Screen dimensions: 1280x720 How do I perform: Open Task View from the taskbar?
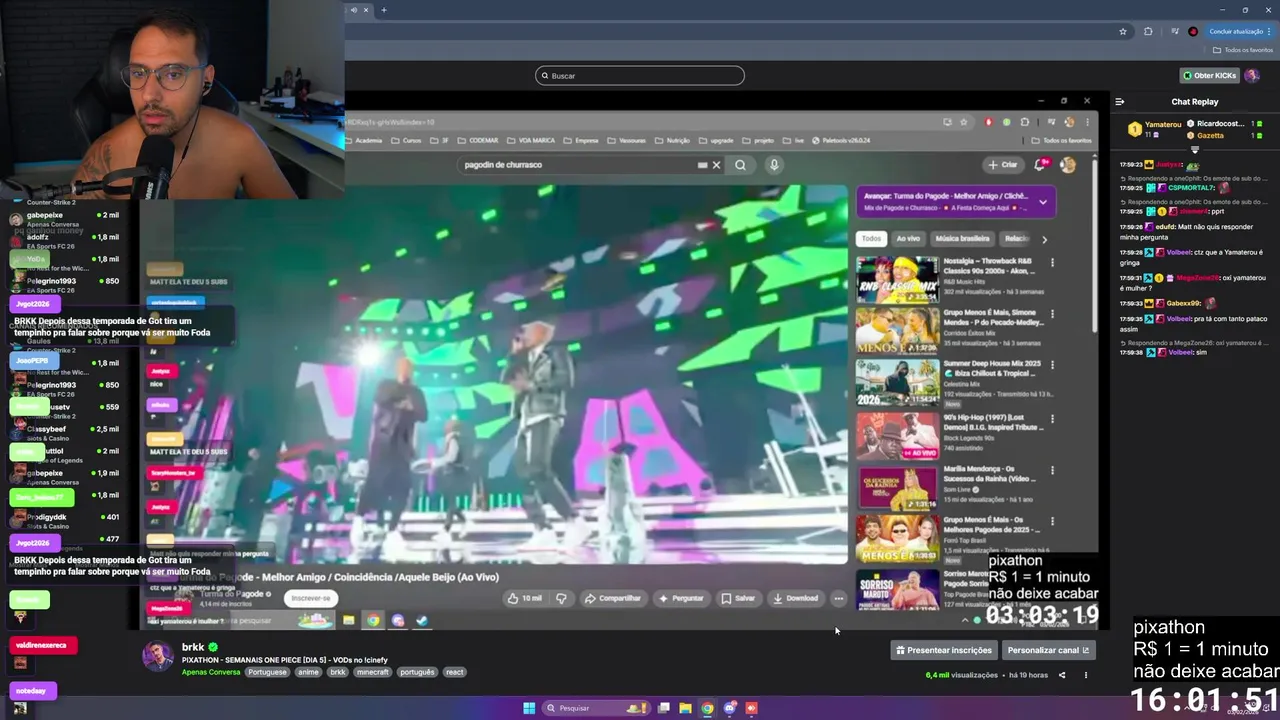[x=663, y=708]
